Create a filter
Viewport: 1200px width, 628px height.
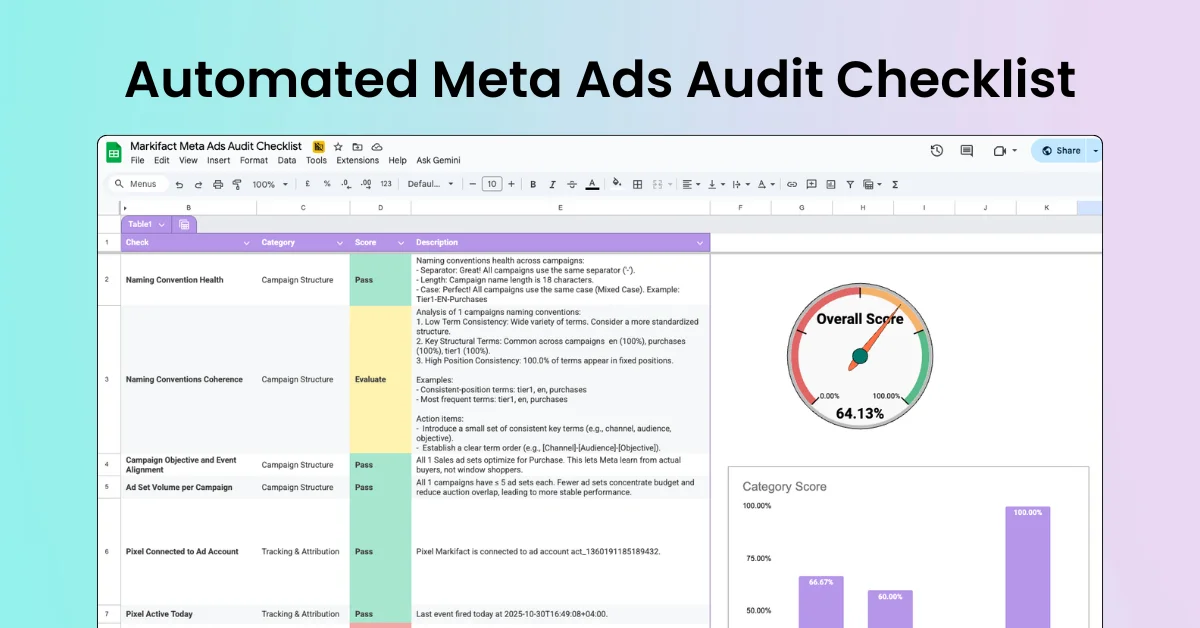tap(849, 184)
